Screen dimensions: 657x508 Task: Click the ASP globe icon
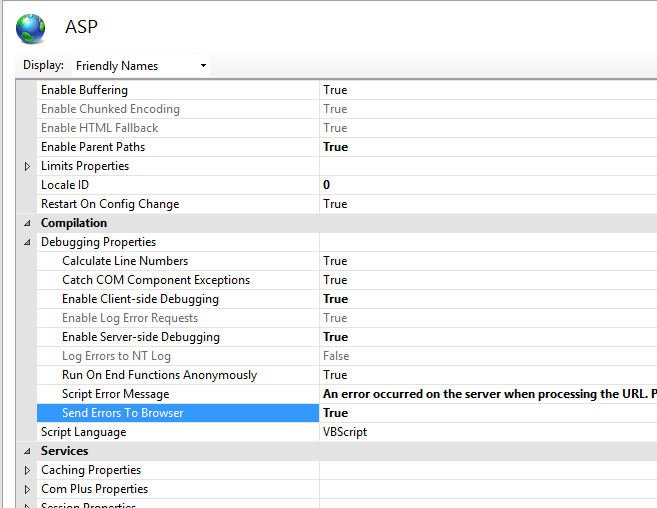30,29
